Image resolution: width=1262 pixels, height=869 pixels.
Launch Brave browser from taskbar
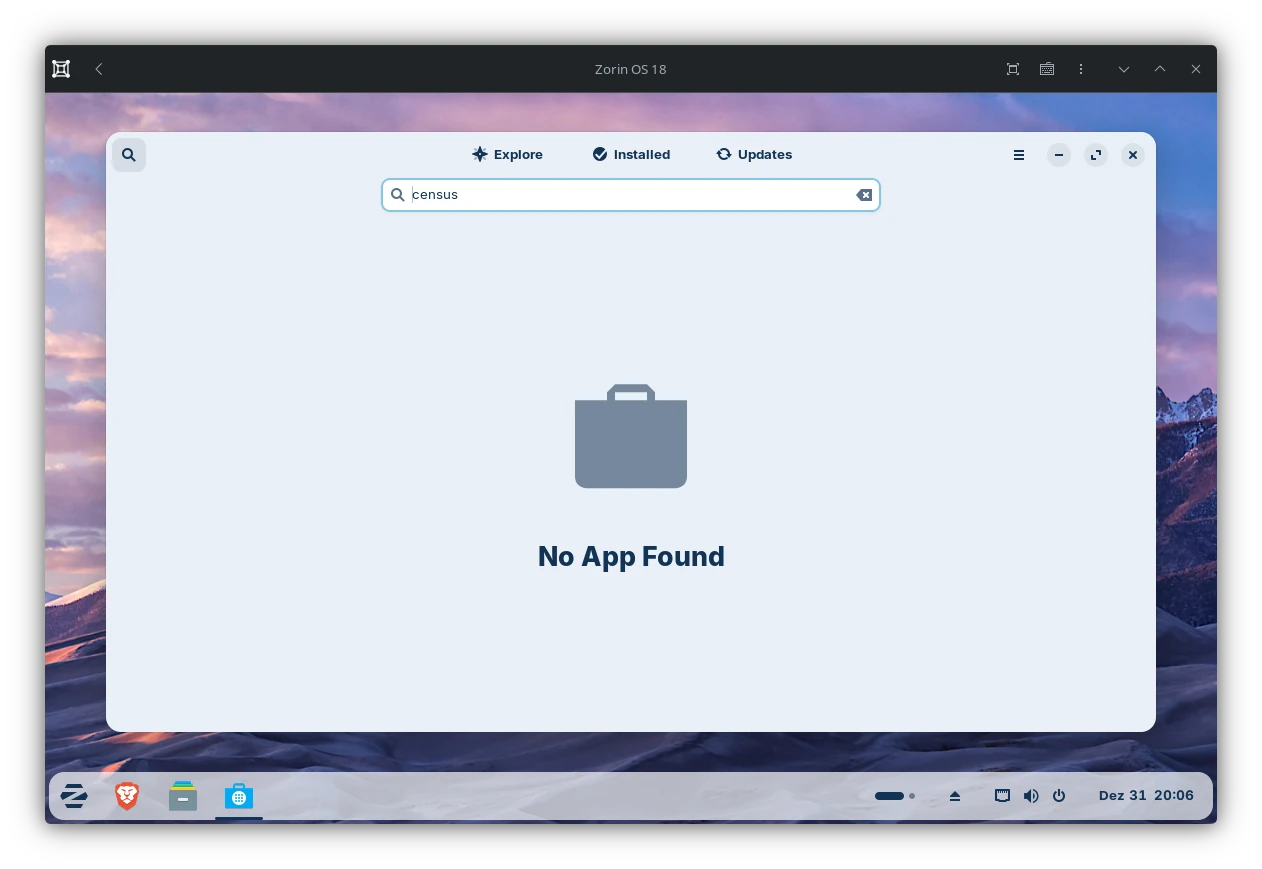[127, 796]
